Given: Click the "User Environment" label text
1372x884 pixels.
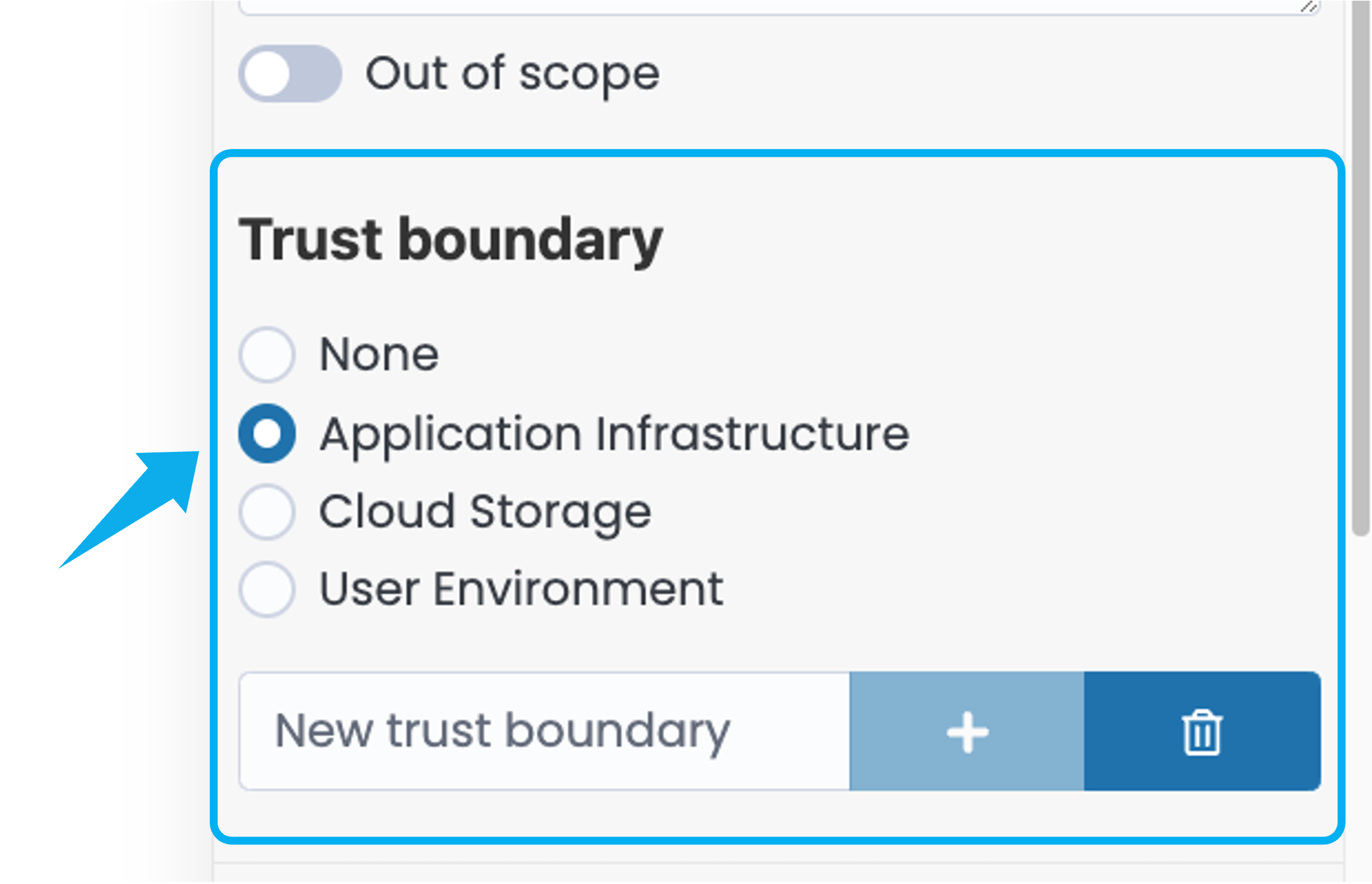Looking at the screenshot, I should click(x=521, y=589).
